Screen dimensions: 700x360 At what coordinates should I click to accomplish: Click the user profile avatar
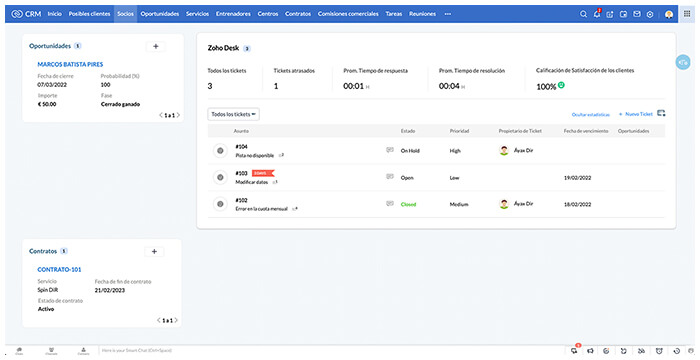(x=669, y=14)
